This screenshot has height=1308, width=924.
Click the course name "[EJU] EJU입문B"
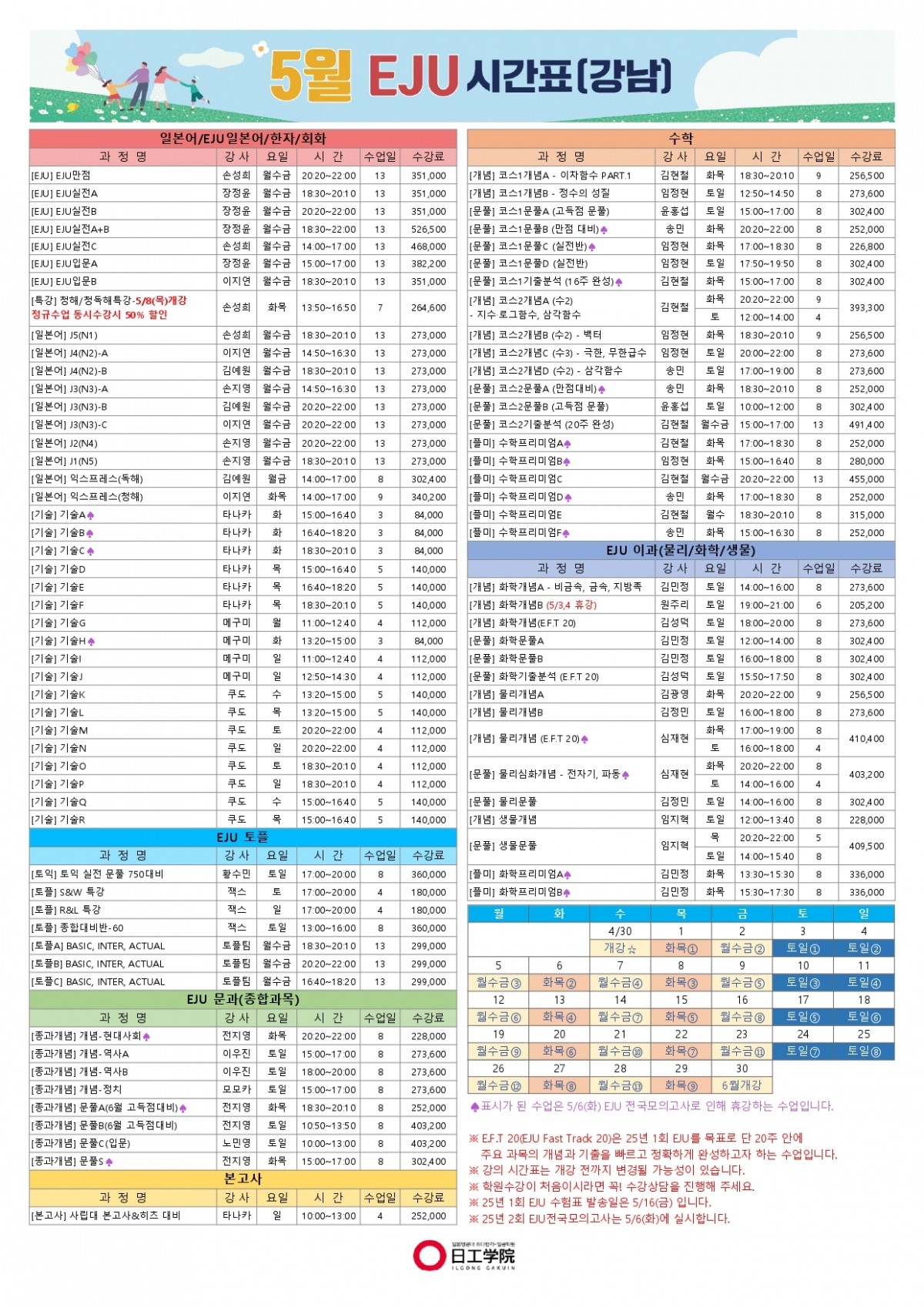64,282
